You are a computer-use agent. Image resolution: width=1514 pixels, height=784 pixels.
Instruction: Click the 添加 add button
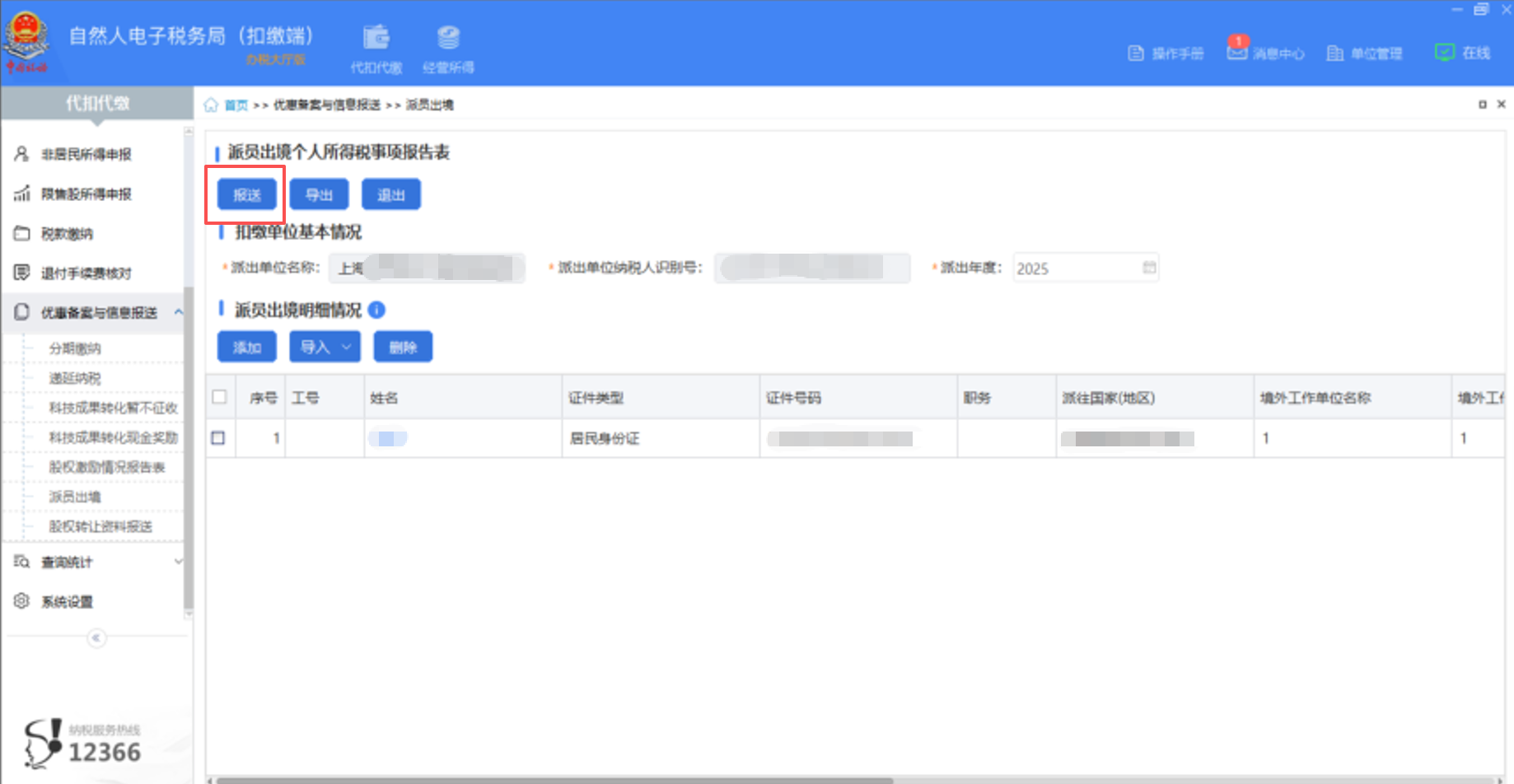[245, 346]
